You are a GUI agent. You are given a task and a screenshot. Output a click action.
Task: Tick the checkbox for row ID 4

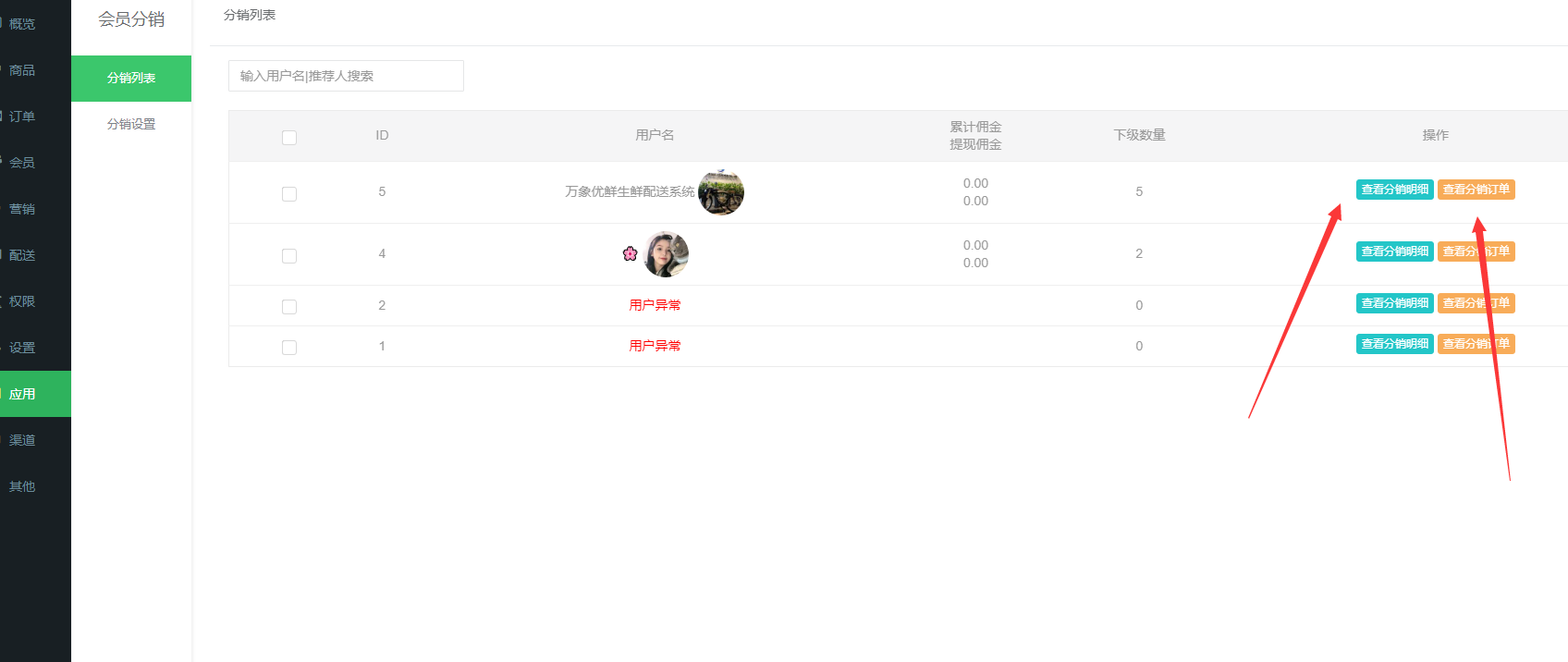pyautogui.click(x=289, y=256)
